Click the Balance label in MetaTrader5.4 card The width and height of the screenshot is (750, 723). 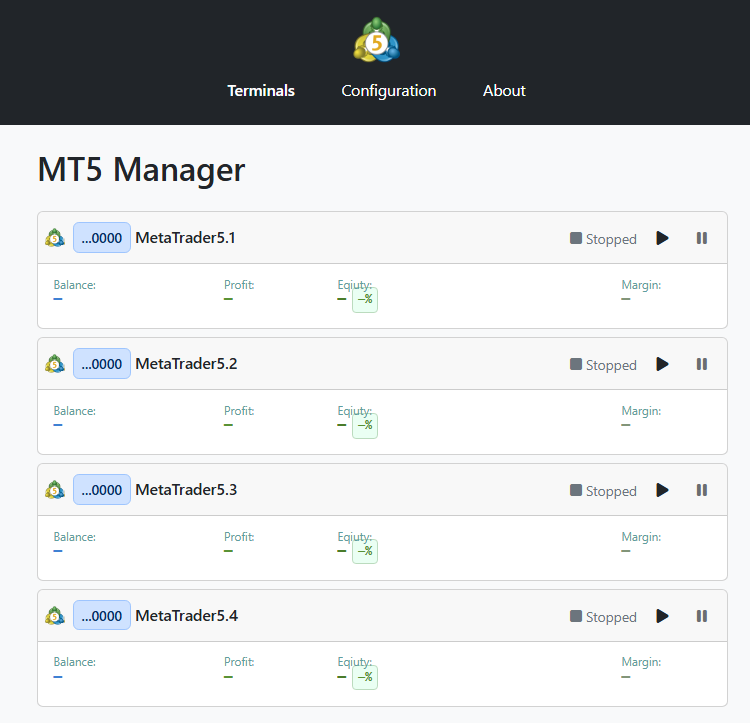coord(75,662)
